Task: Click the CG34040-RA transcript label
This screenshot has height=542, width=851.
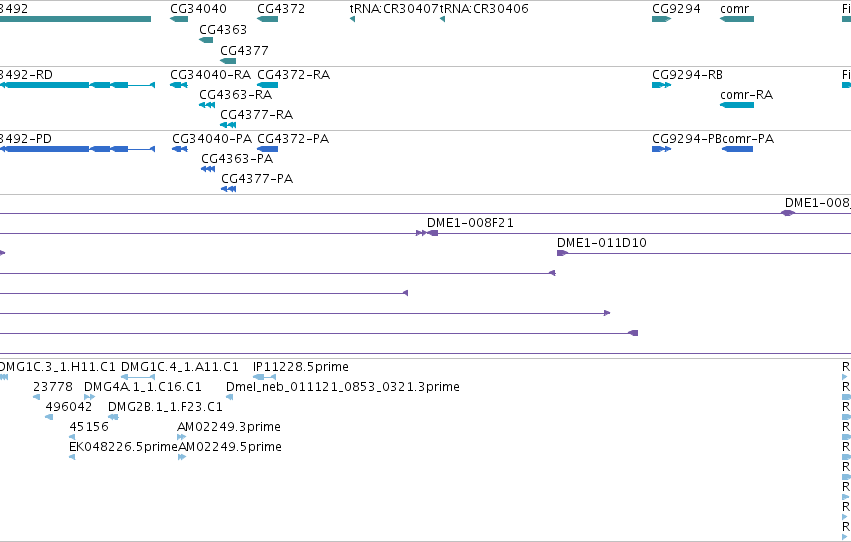Action: [x=211, y=74]
